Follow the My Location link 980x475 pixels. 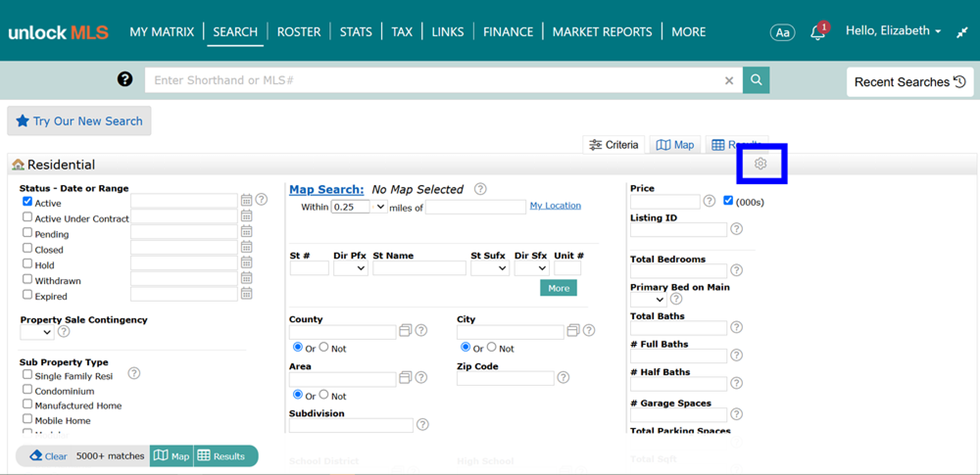(555, 206)
